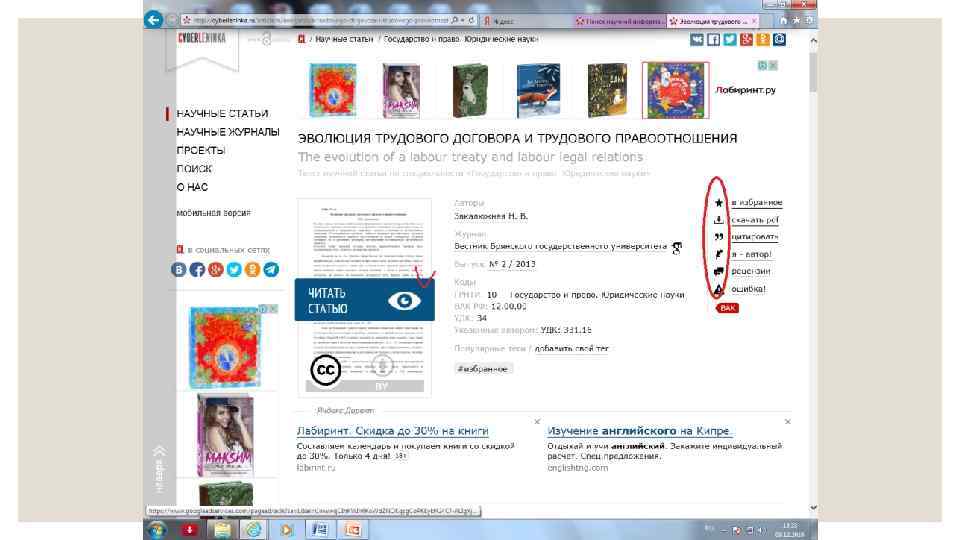Open the file explorer taskbar icon

tap(222, 530)
